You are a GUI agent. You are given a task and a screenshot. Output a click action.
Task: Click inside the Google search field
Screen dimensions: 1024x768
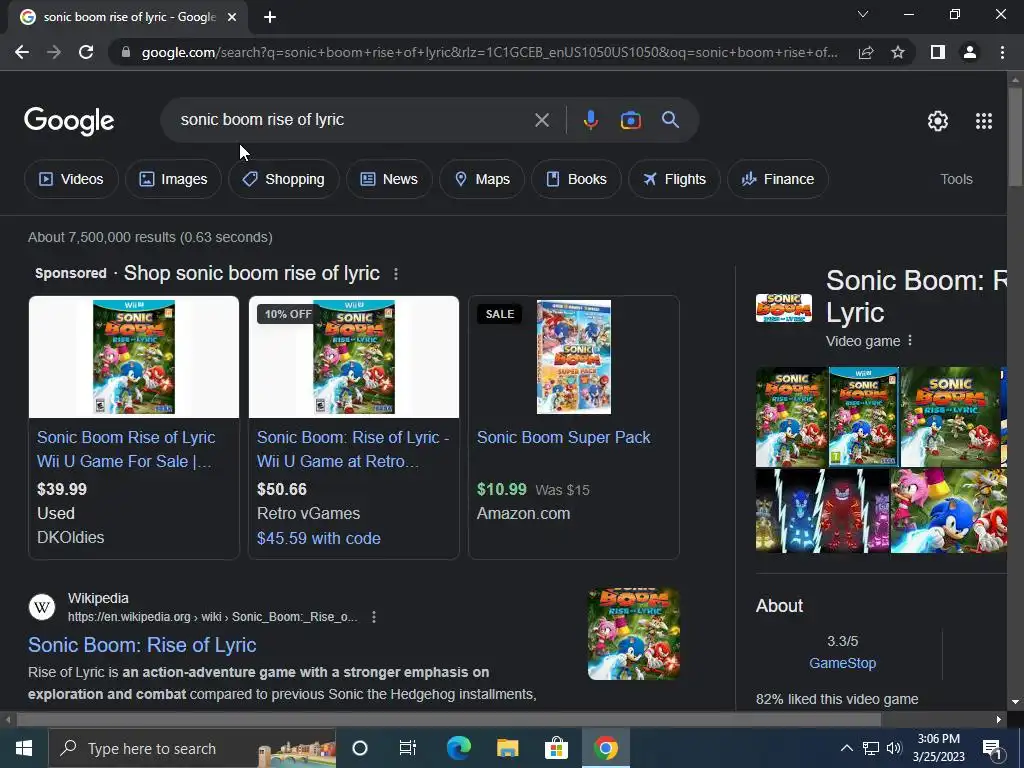(353, 120)
